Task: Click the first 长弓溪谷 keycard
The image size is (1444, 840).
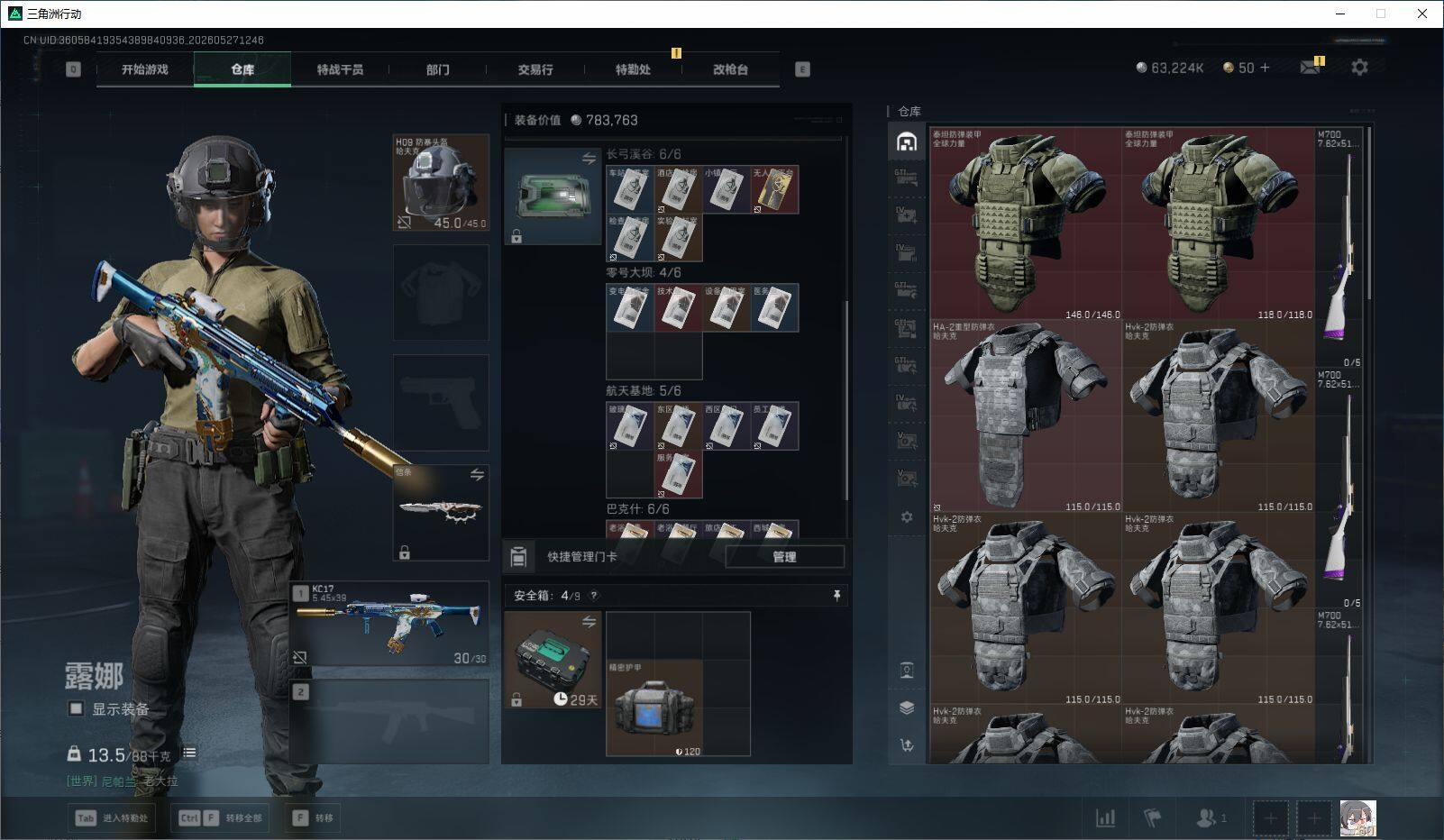Action: (x=629, y=189)
